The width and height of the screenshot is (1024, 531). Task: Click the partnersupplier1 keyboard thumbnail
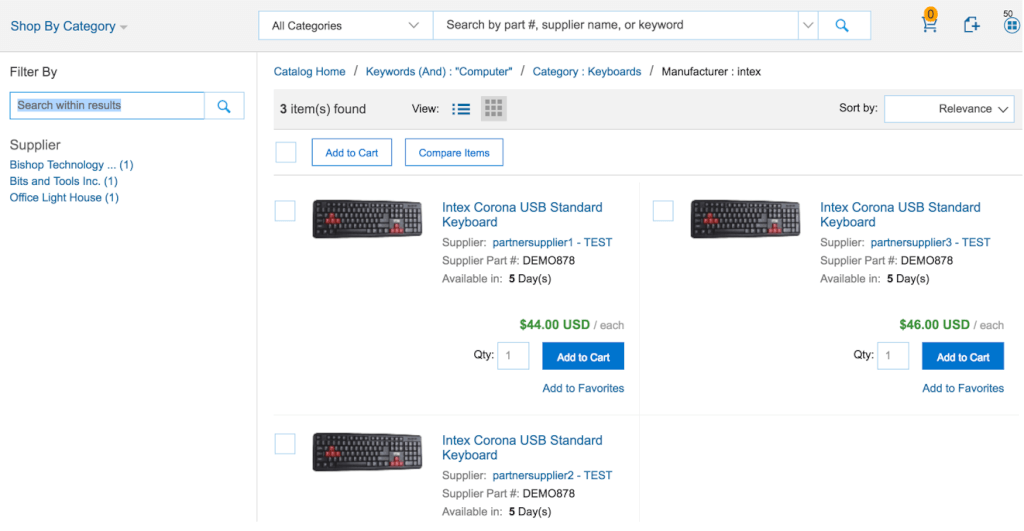click(367, 219)
